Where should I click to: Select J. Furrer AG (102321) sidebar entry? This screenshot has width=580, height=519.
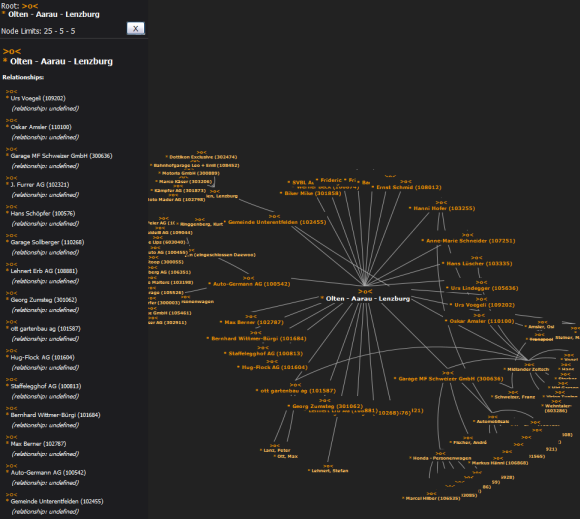tap(40, 185)
